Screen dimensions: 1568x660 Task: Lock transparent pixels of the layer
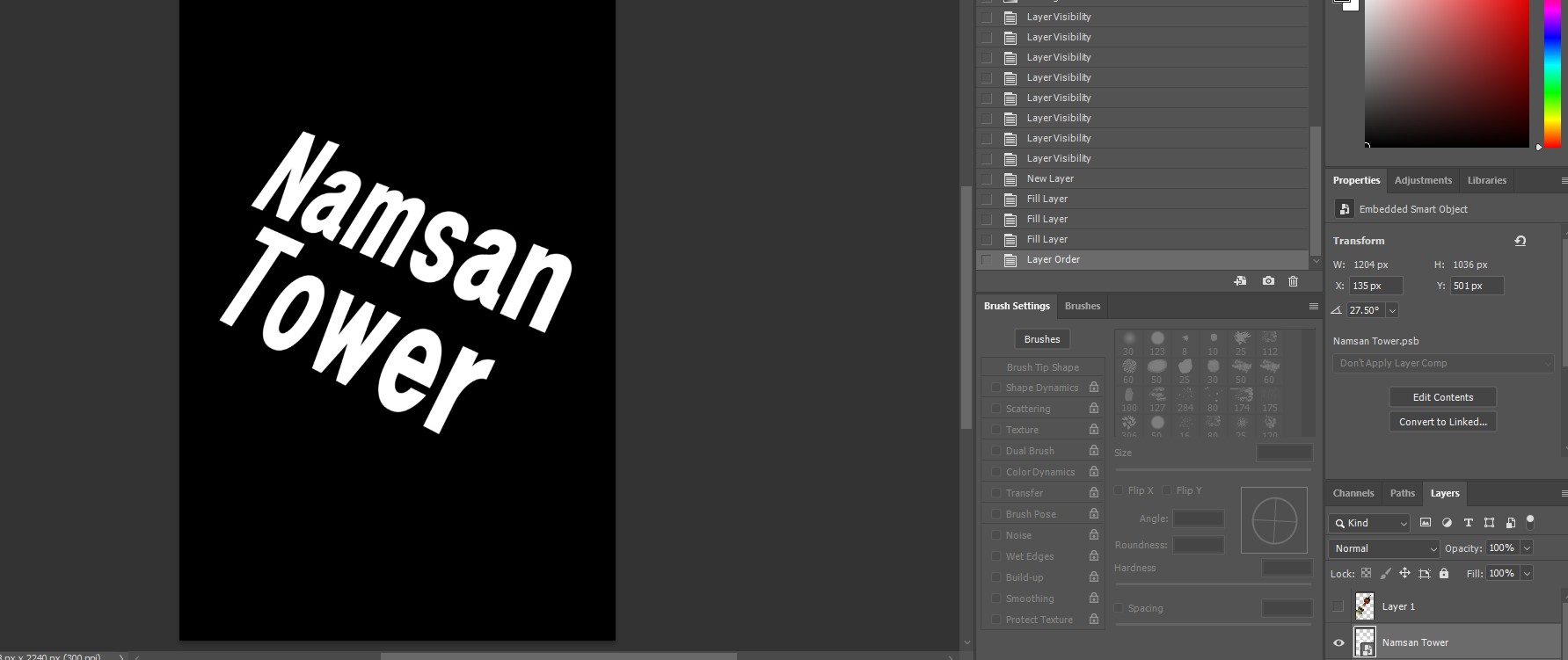click(x=1366, y=573)
